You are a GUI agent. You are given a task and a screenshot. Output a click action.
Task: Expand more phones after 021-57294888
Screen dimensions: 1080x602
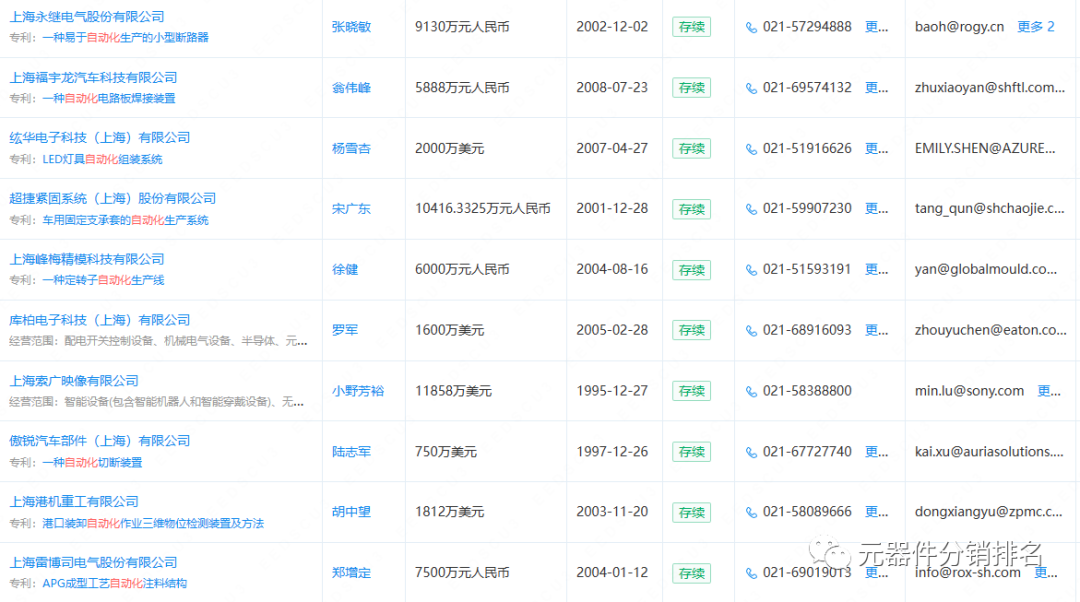coord(877,27)
